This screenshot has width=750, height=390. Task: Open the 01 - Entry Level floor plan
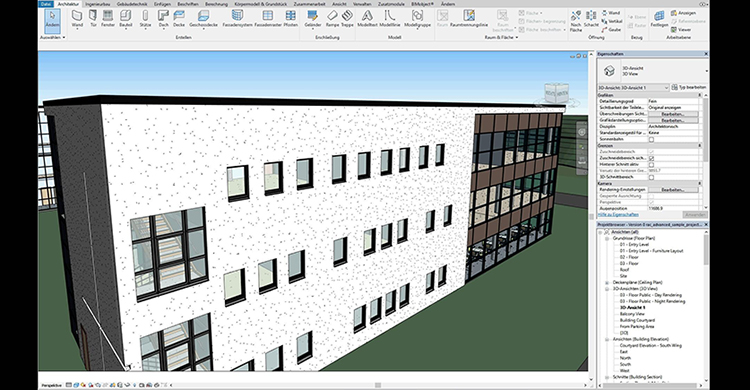(634, 245)
